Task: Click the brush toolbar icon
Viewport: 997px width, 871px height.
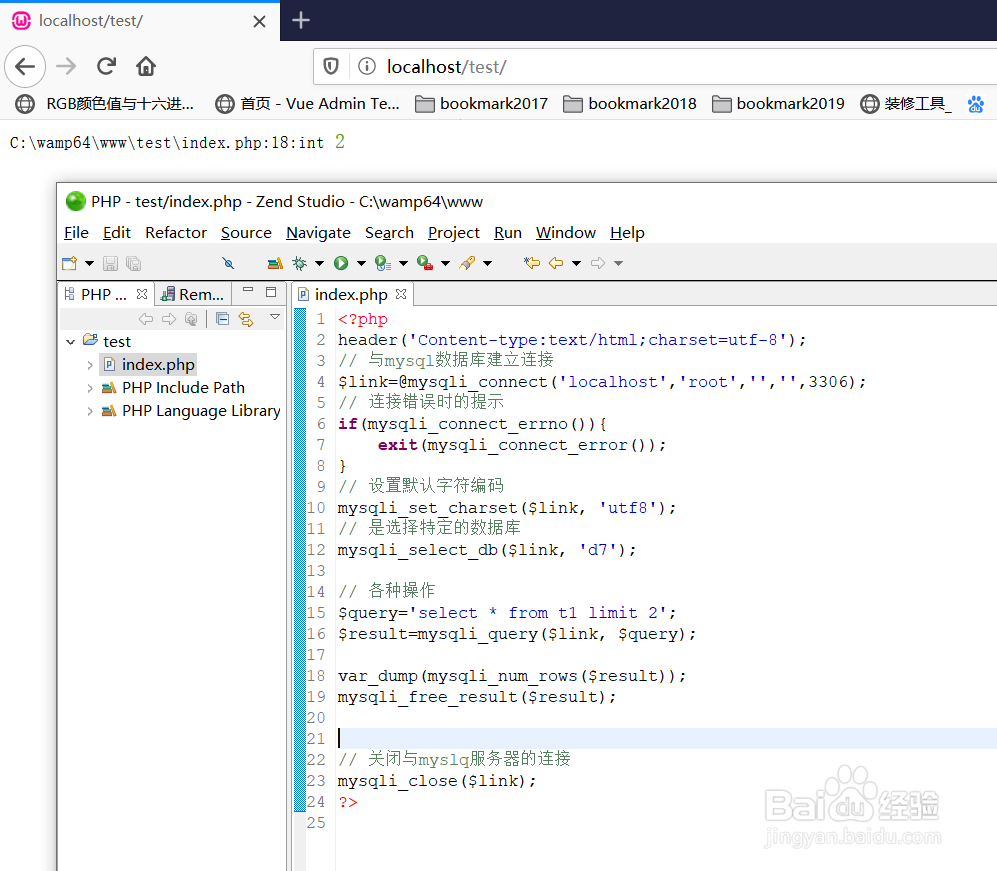Action: (x=467, y=263)
